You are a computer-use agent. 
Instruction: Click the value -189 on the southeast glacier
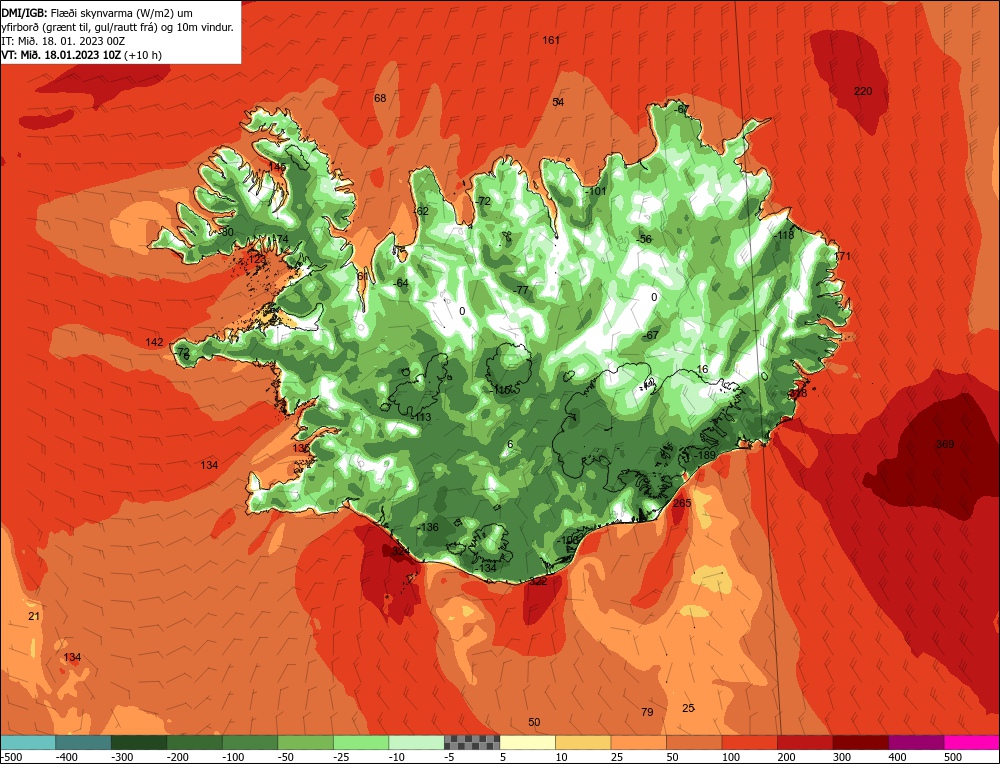coord(705,455)
